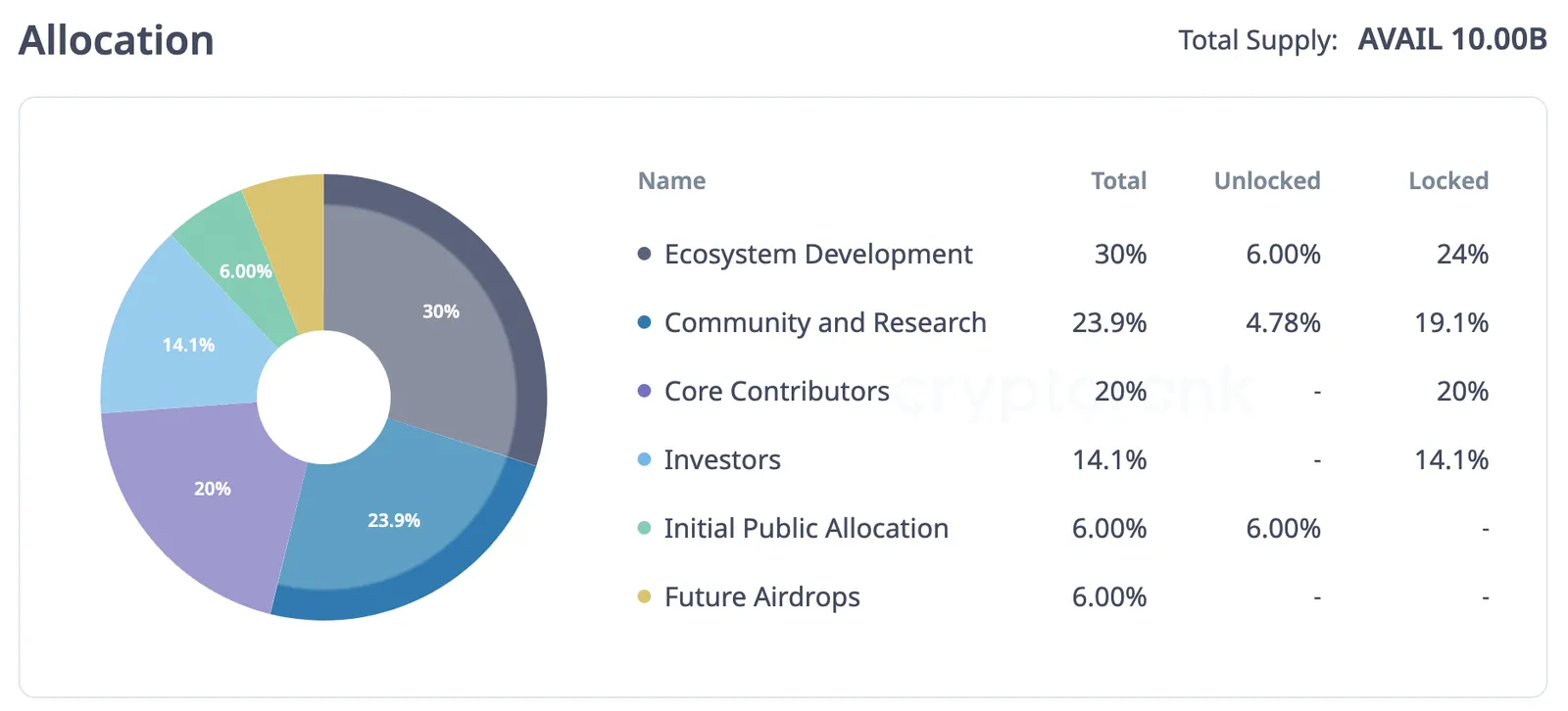Click the Name column header
This screenshot has width=1568, height=711.
coord(671,181)
